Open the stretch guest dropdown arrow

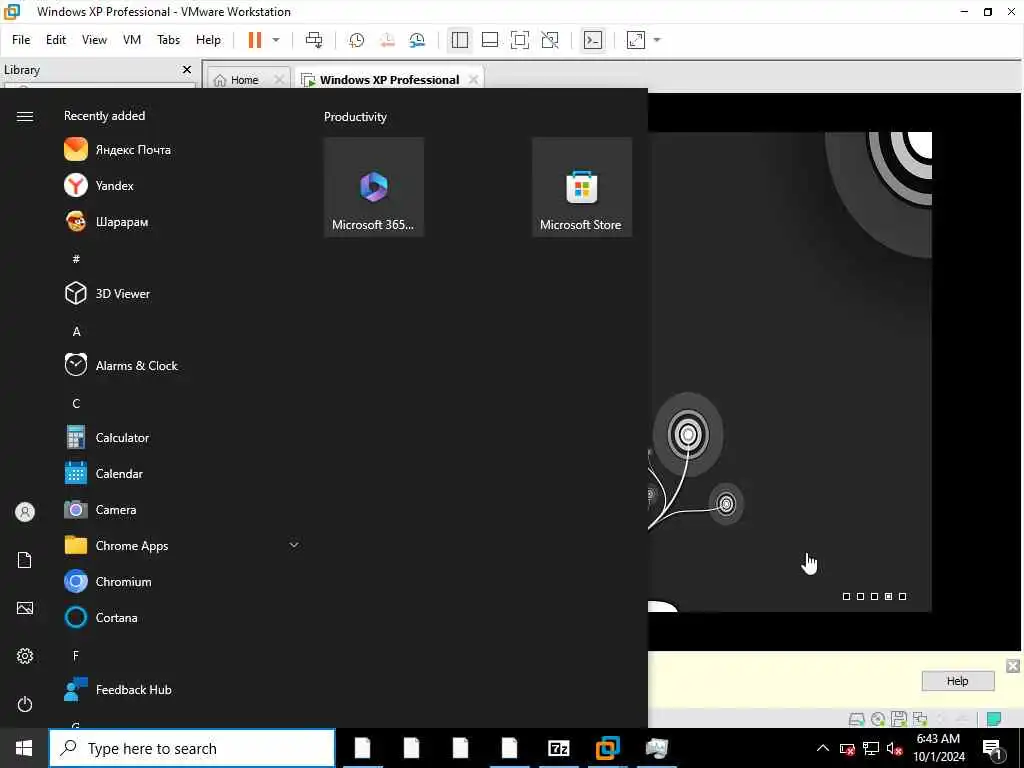click(x=657, y=40)
